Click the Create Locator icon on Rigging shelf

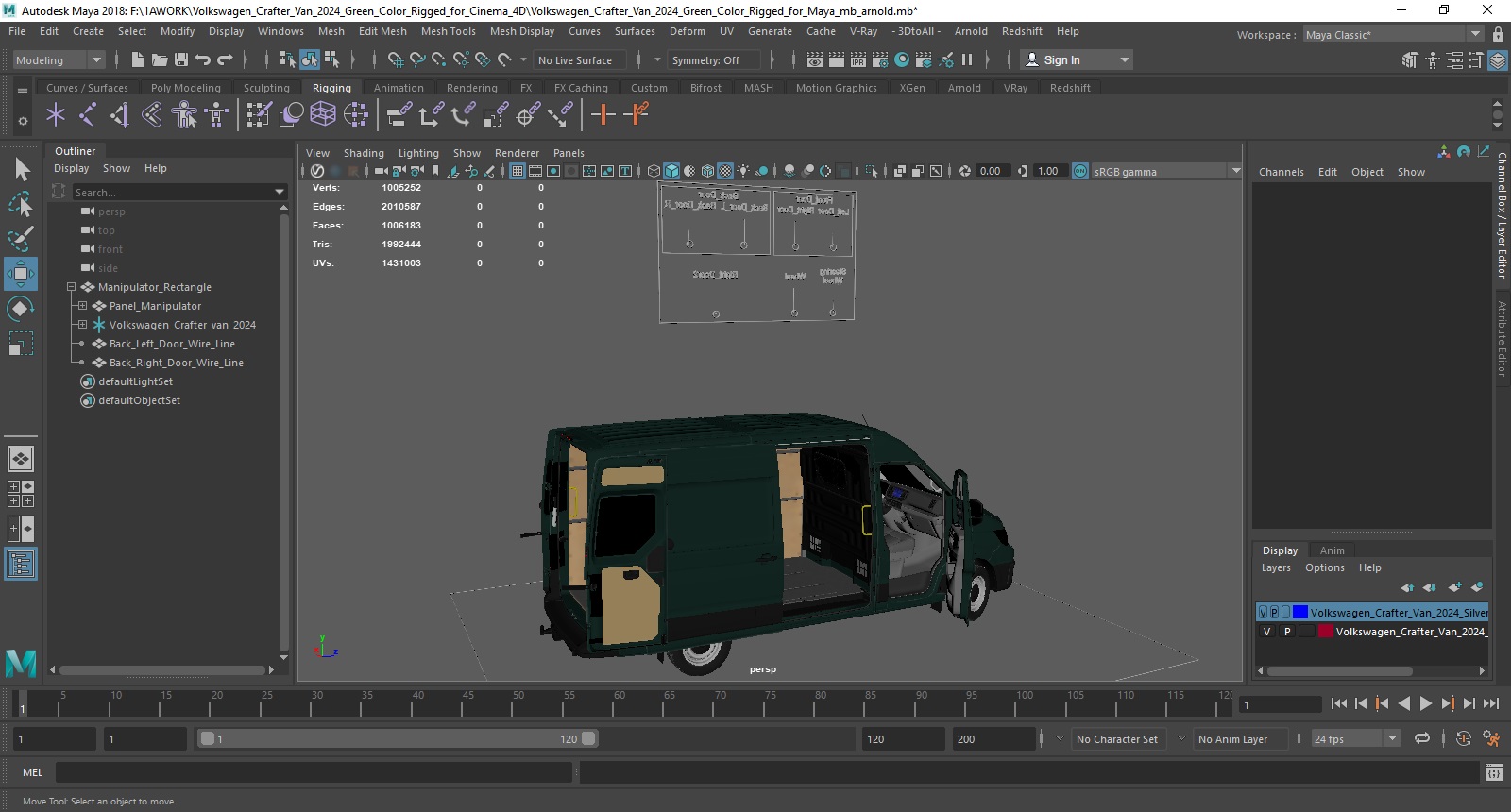coord(56,115)
